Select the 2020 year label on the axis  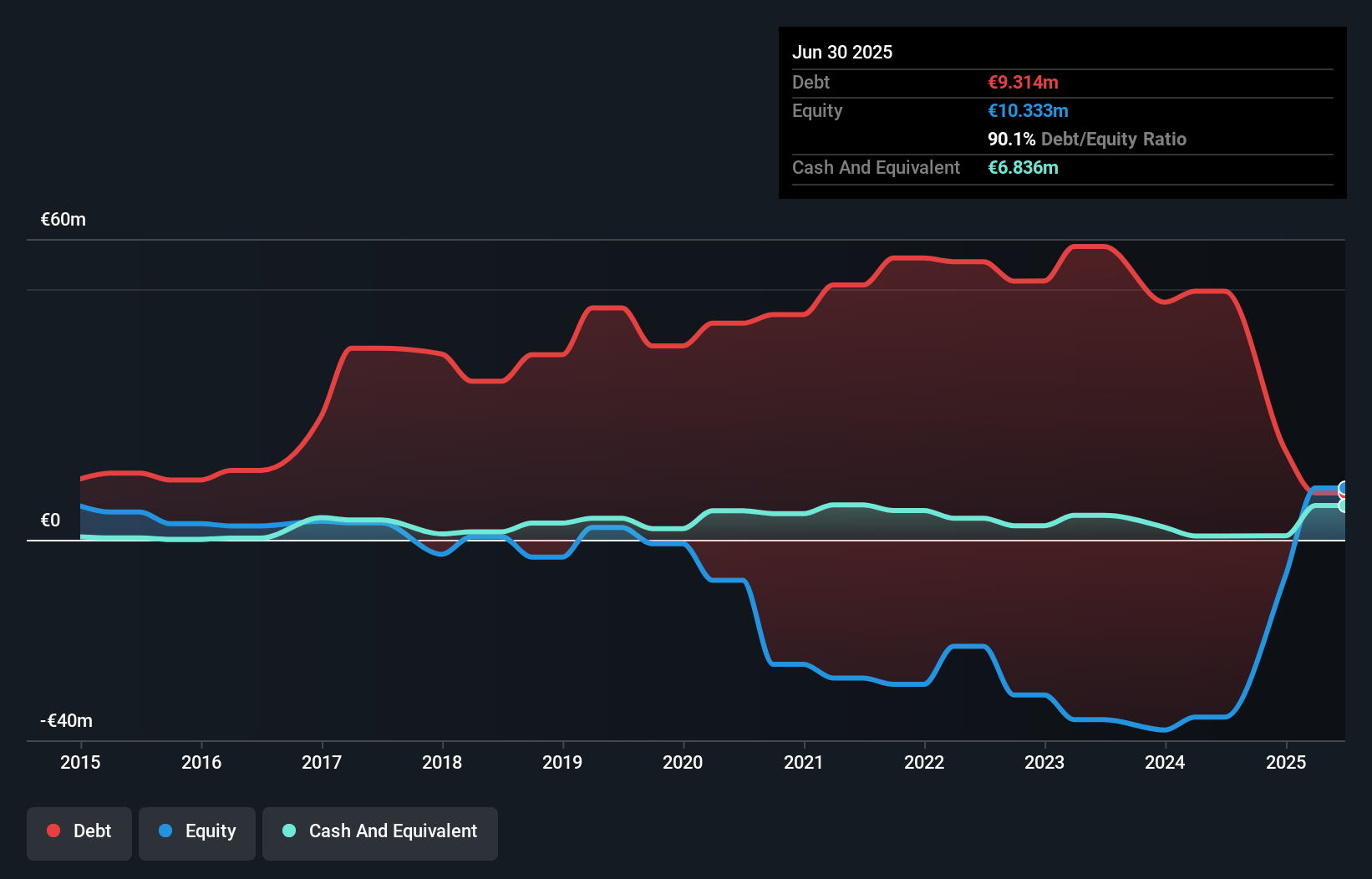(x=683, y=762)
